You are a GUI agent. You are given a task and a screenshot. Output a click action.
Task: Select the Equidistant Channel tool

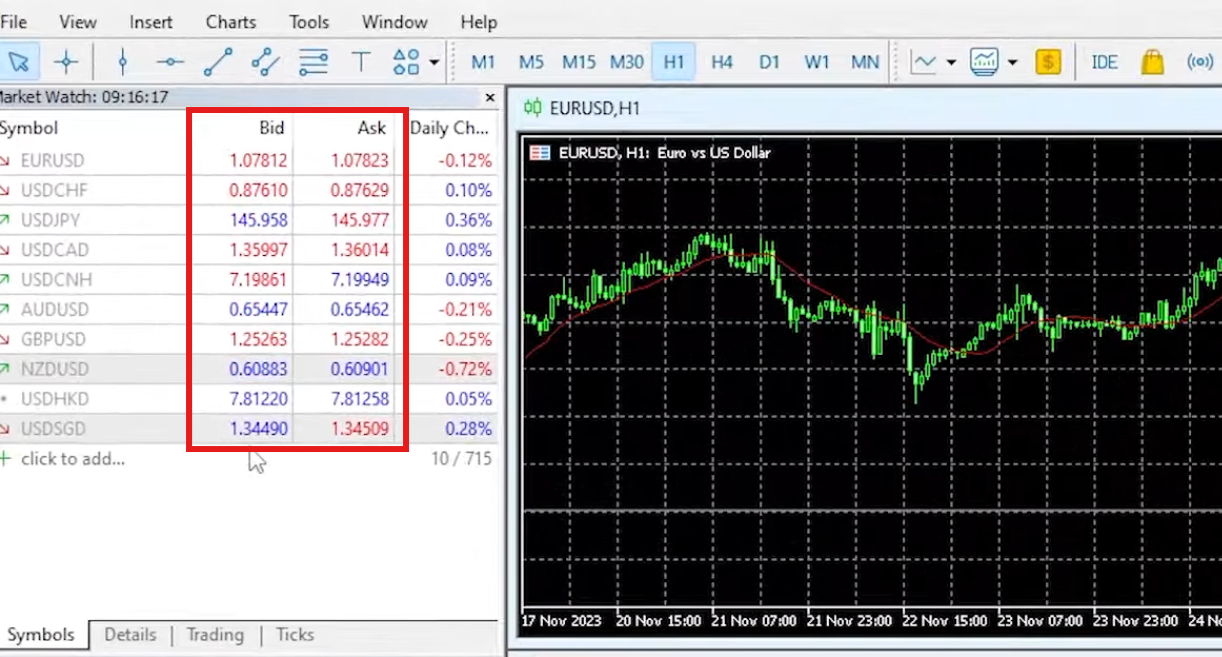coord(264,61)
